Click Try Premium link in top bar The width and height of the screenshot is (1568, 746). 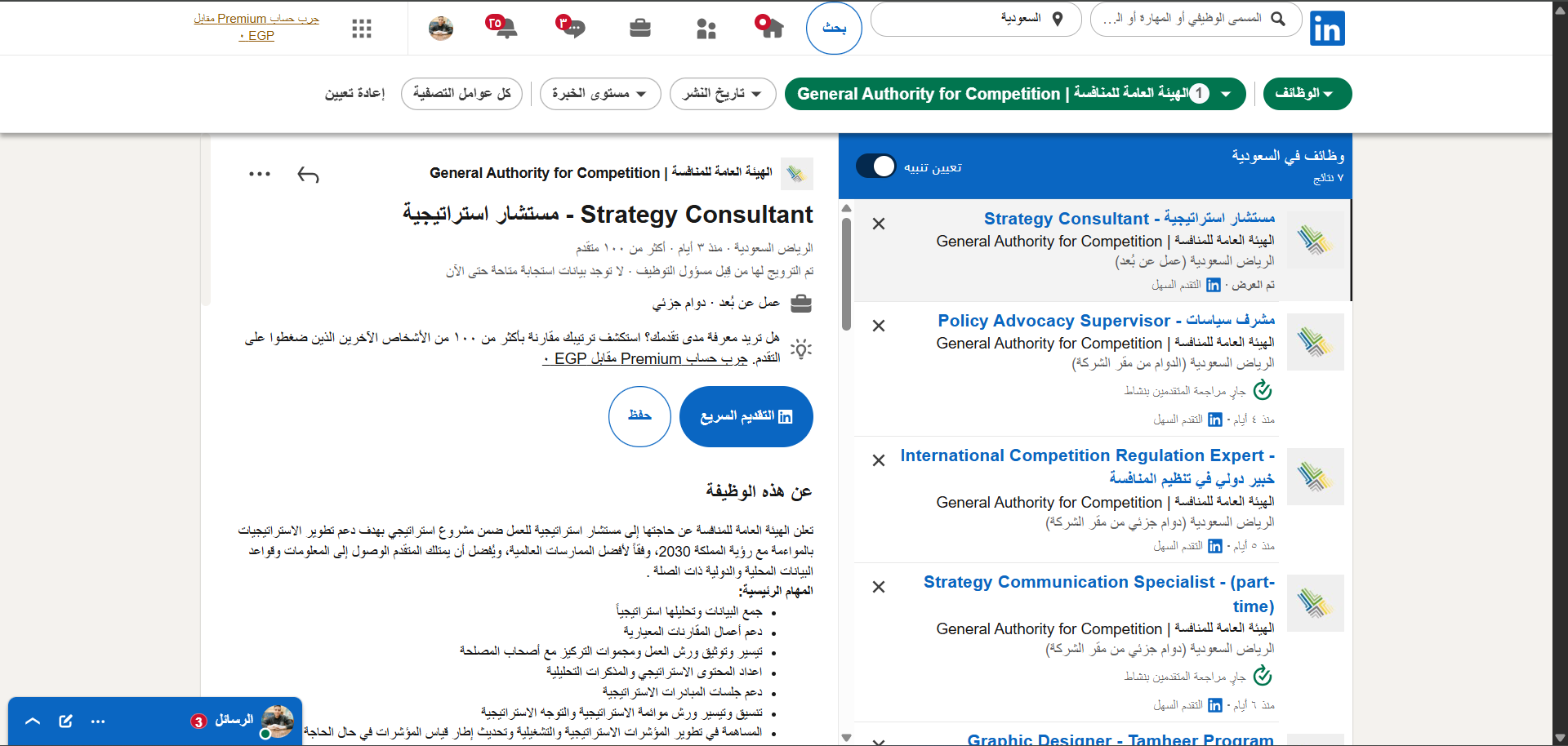[x=256, y=27]
